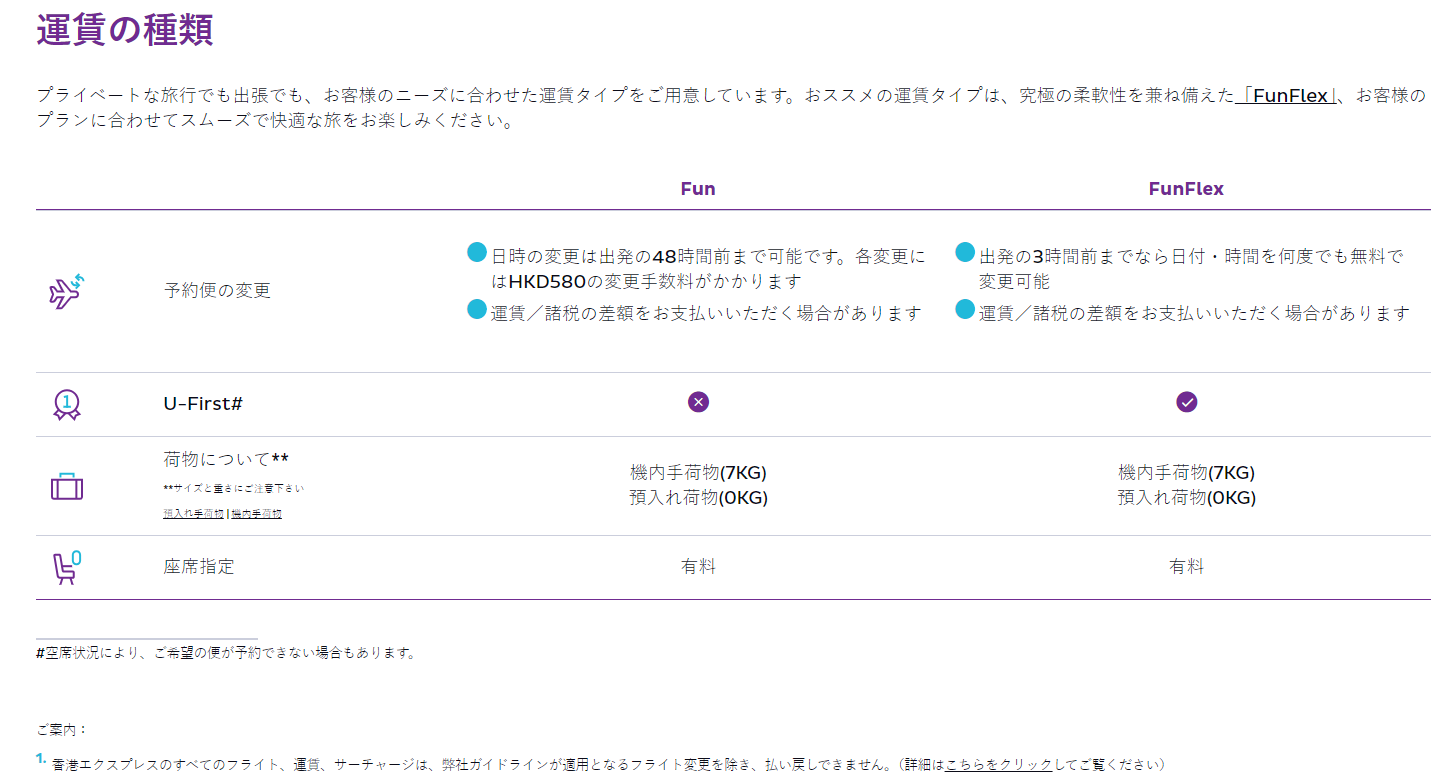Click the airplane flight change icon

[66, 291]
